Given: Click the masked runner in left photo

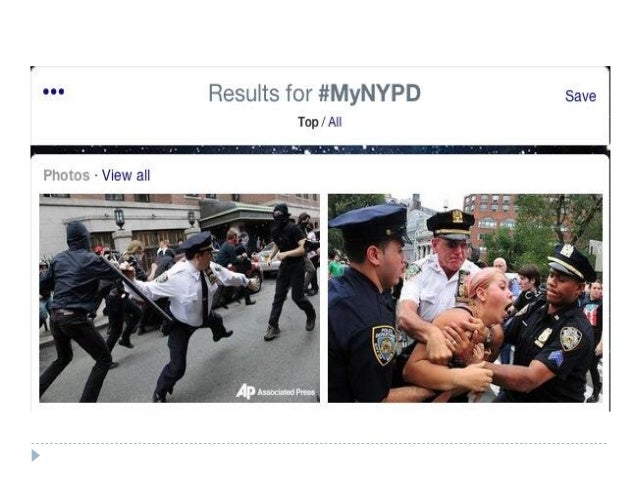Looking at the screenshot, I should (x=291, y=271).
